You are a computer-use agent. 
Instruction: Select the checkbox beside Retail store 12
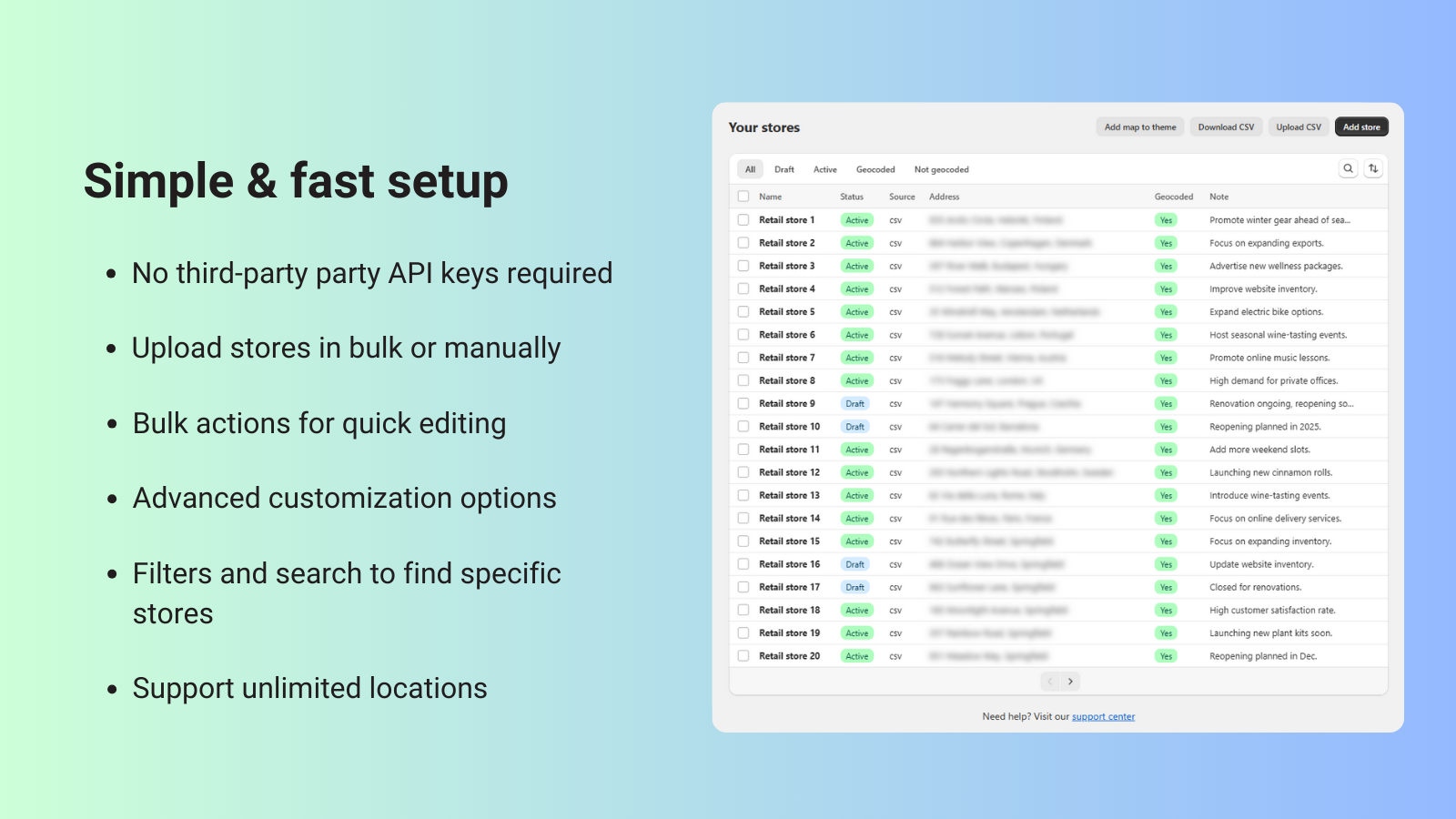(x=743, y=472)
